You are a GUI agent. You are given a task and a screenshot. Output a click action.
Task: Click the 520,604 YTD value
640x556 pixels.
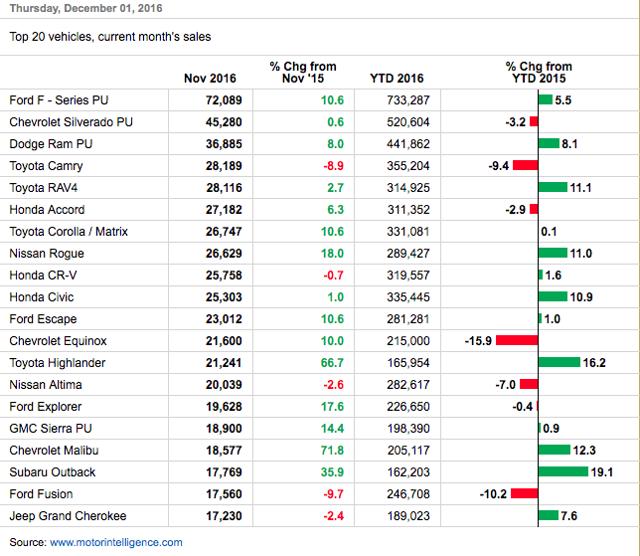408,122
